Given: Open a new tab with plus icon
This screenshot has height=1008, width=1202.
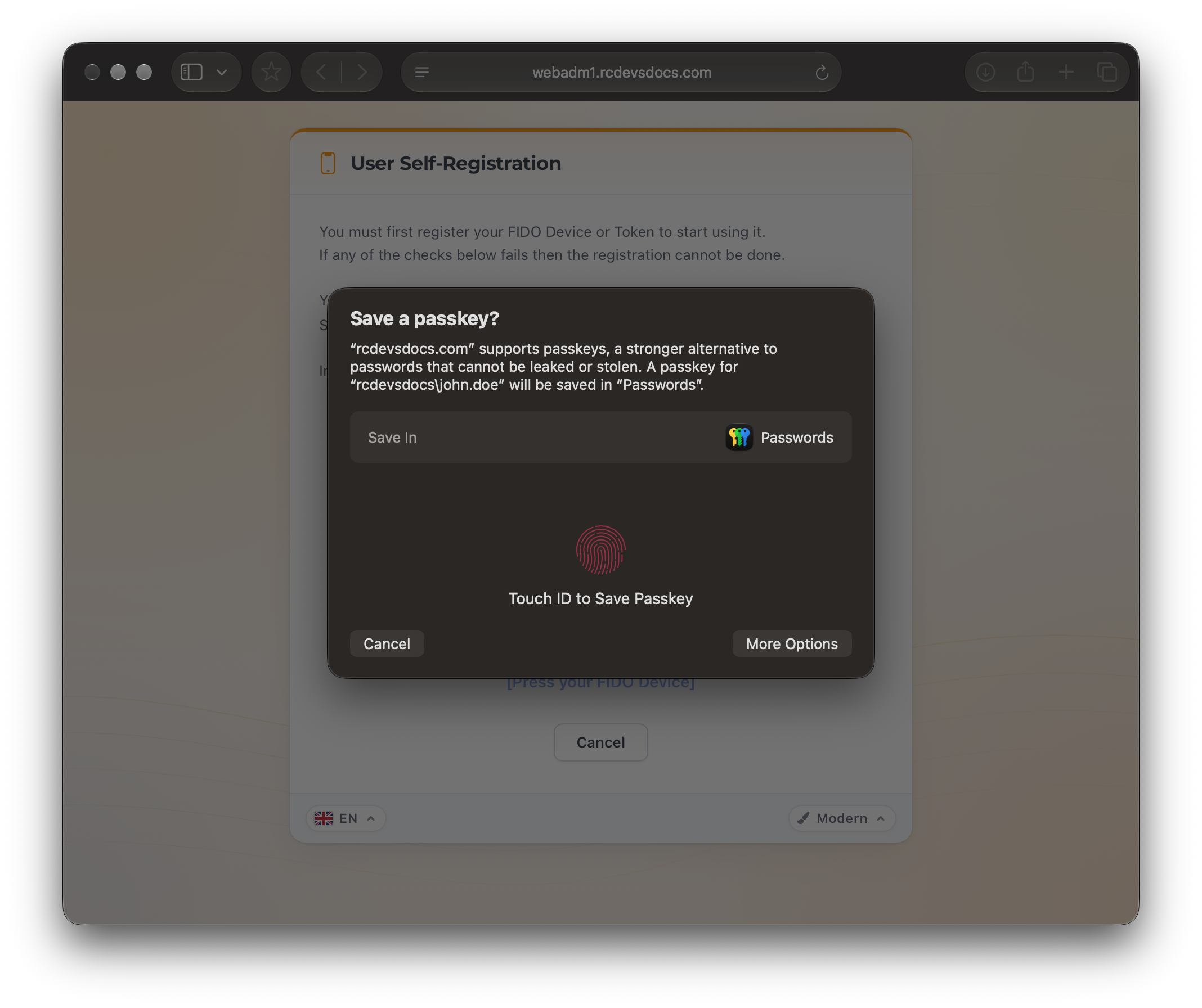Looking at the screenshot, I should pos(1066,72).
